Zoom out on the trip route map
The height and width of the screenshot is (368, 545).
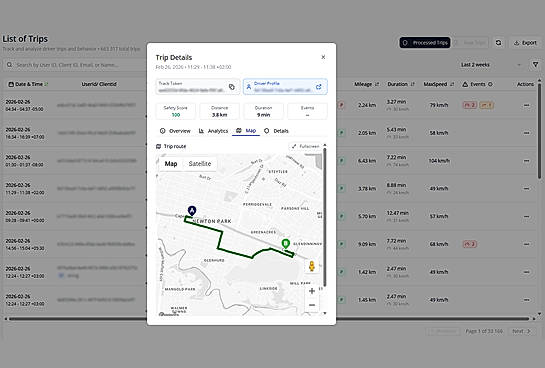pyautogui.click(x=312, y=305)
